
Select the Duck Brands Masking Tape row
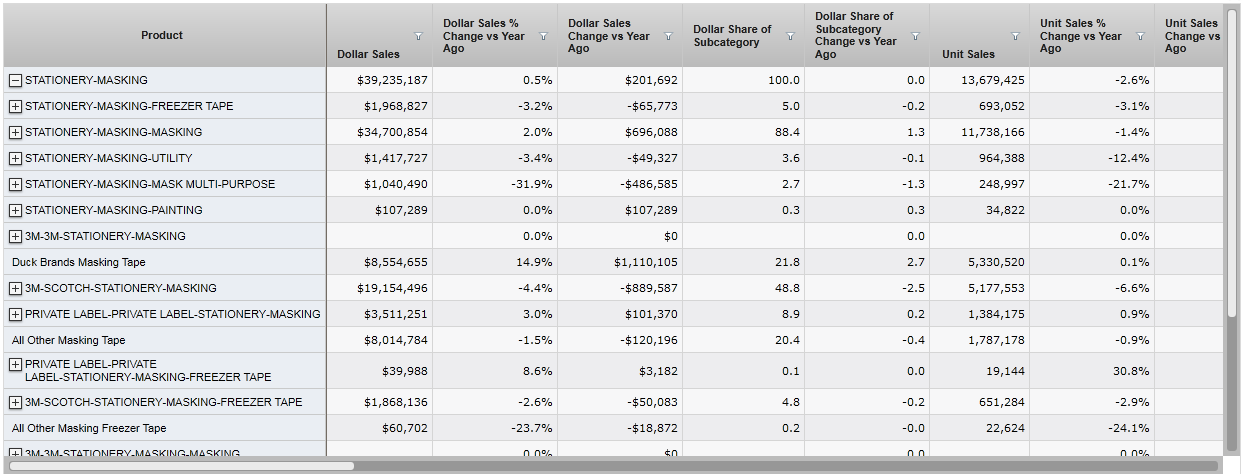point(79,262)
